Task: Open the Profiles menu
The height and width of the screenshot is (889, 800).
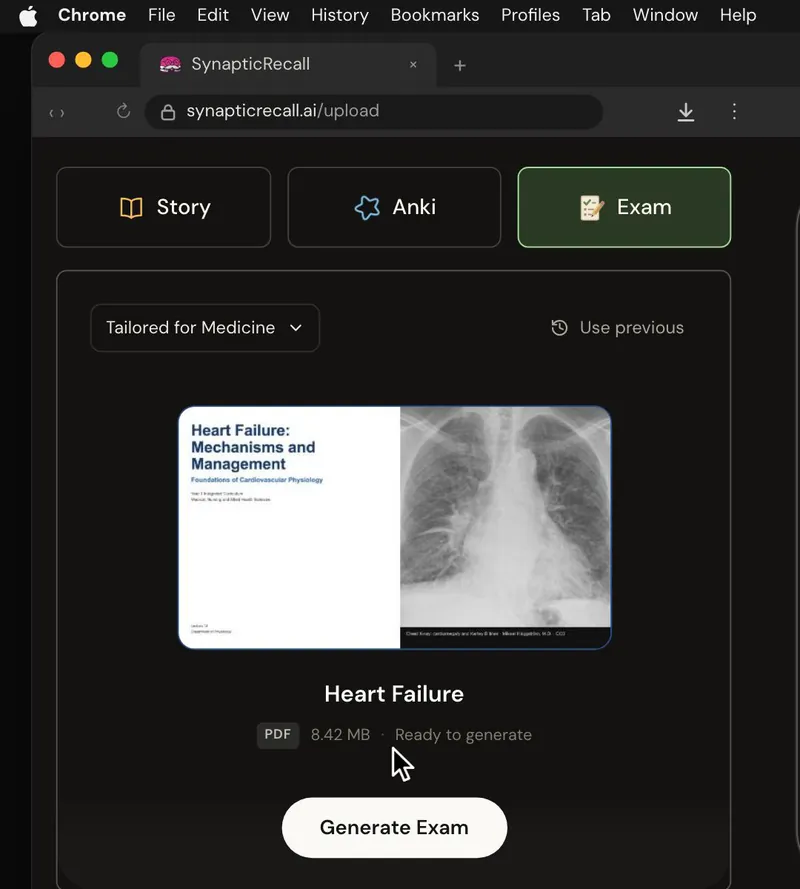Action: [530, 15]
